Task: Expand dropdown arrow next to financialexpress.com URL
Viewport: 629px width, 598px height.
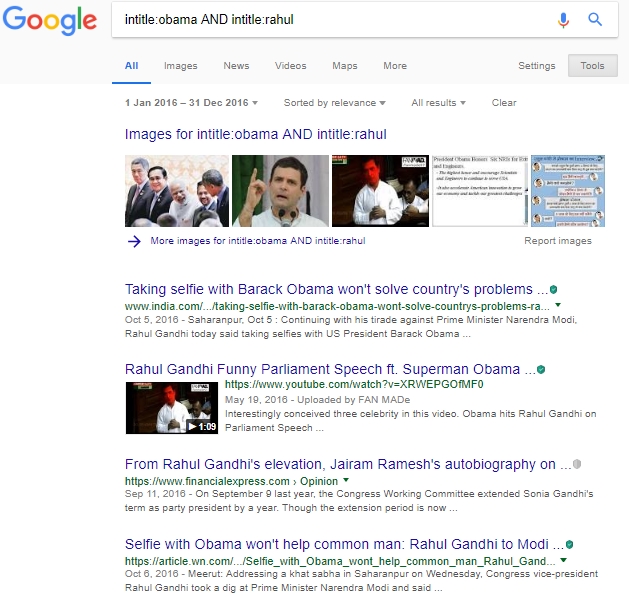Action: (346, 480)
